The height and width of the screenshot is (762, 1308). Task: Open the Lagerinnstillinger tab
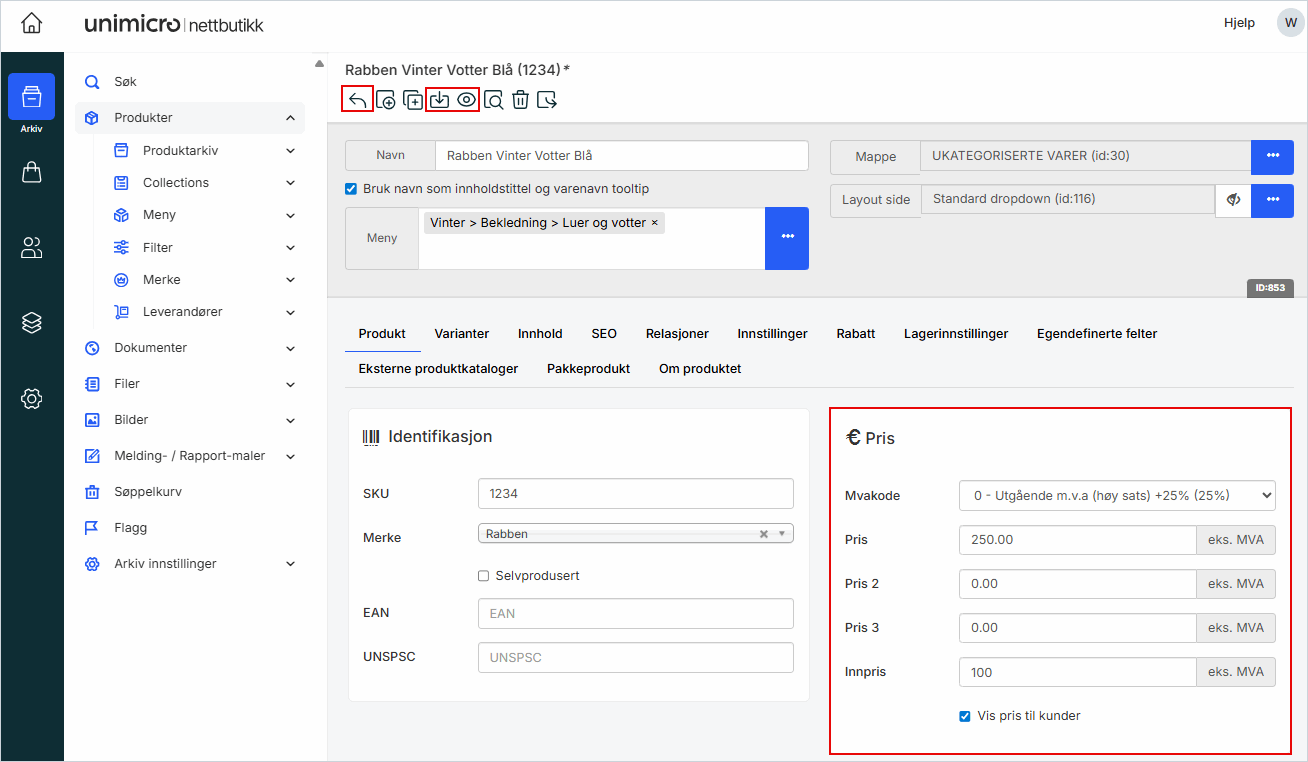coord(955,334)
